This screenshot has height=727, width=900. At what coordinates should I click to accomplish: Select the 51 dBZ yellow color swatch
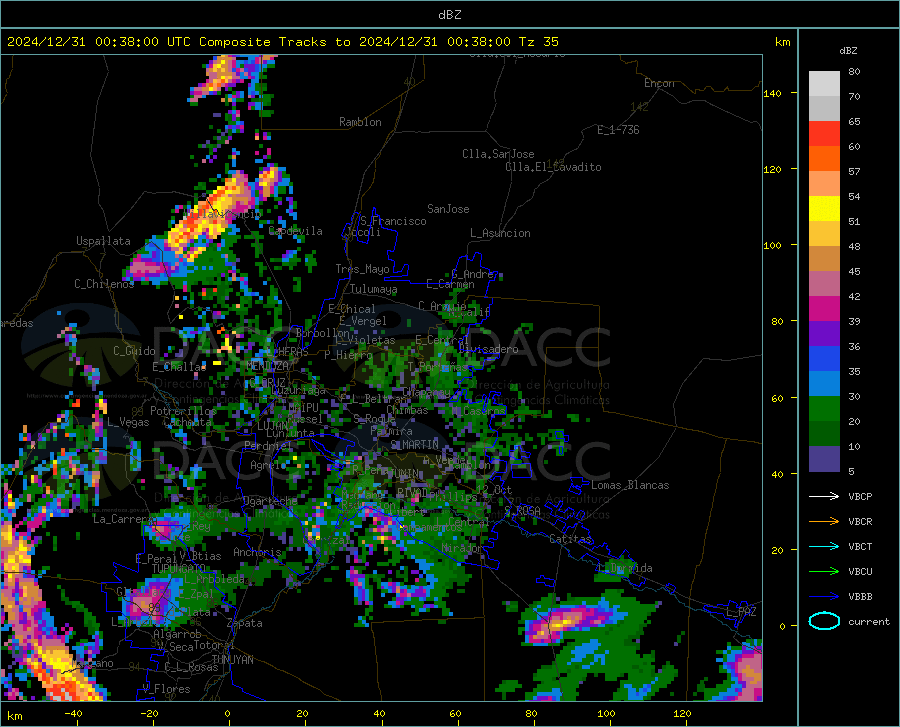pos(824,208)
